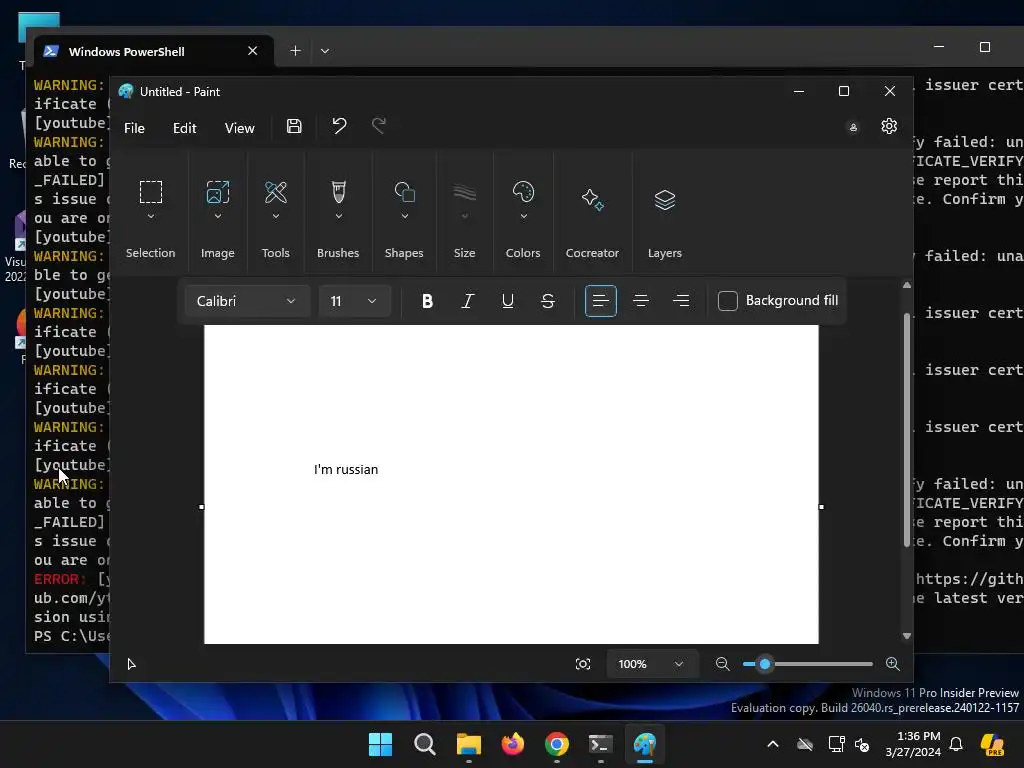Launch Google Chrome from the taskbar
The image size is (1024, 768).
556,744
